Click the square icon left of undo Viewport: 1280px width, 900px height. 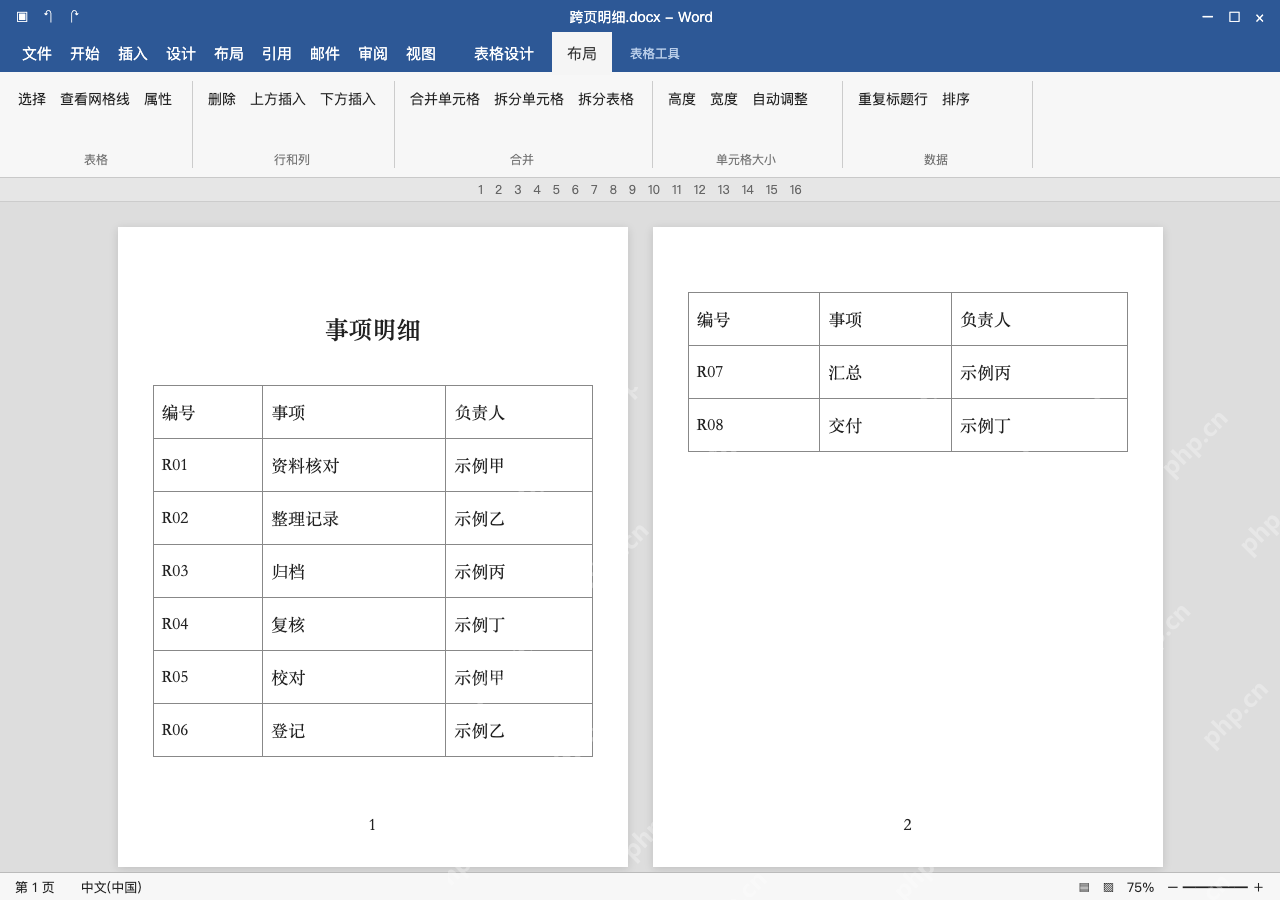(x=22, y=17)
